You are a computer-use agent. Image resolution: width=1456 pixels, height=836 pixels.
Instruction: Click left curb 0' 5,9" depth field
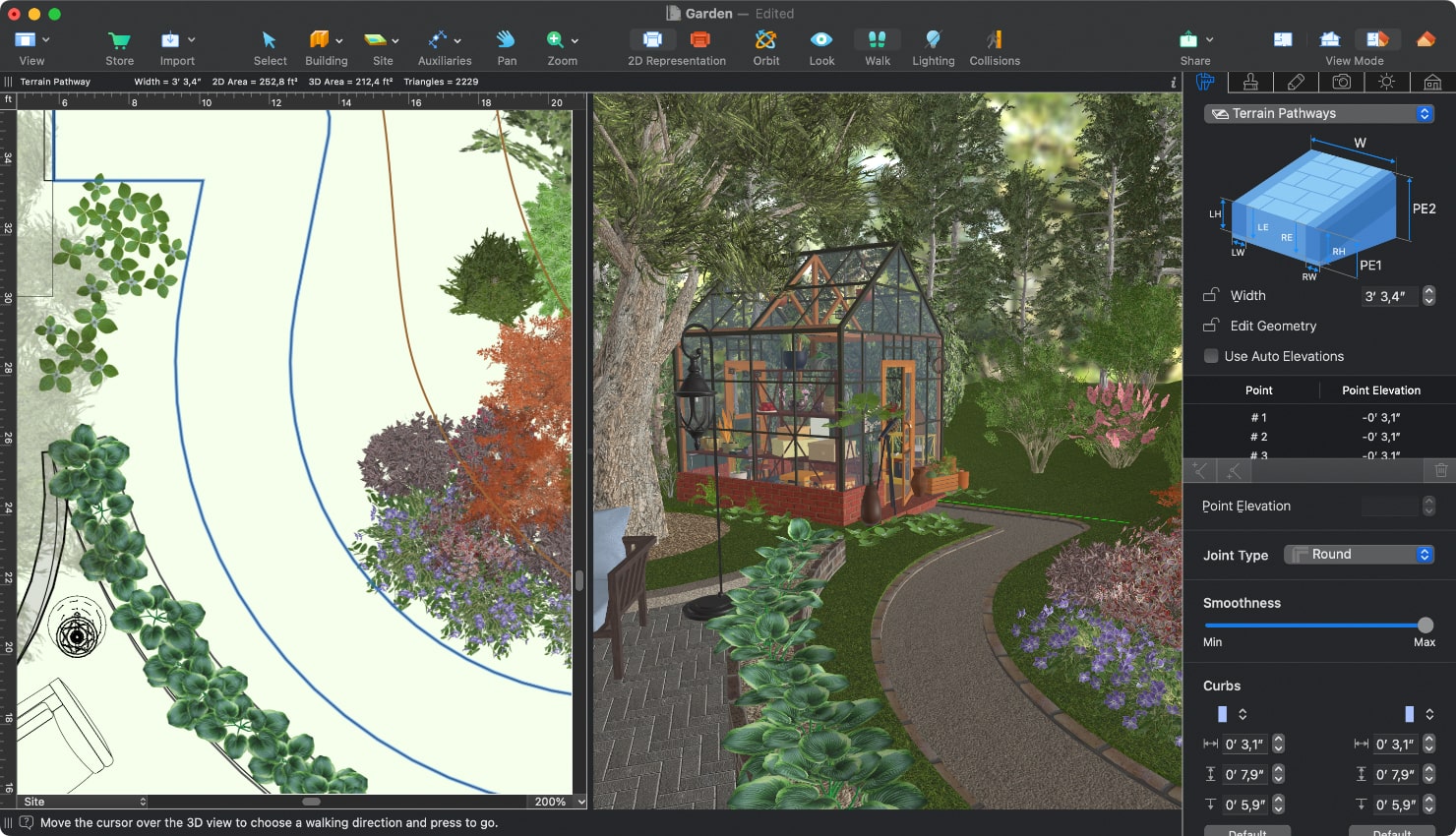(x=1245, y=805)
